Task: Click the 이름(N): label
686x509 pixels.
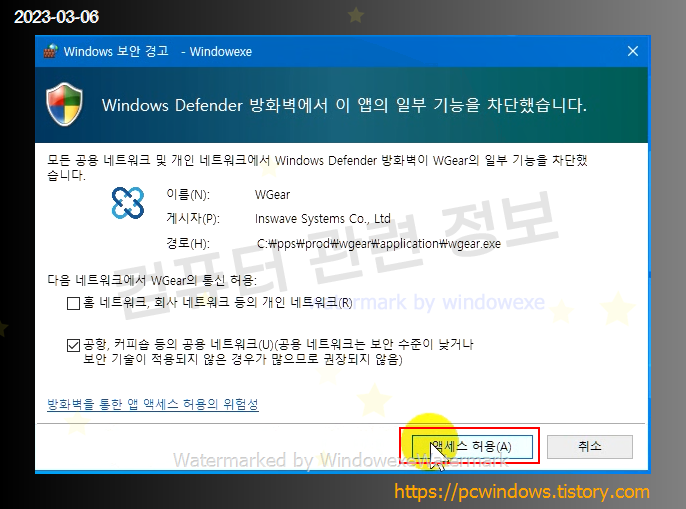Action: click(188, 194)
